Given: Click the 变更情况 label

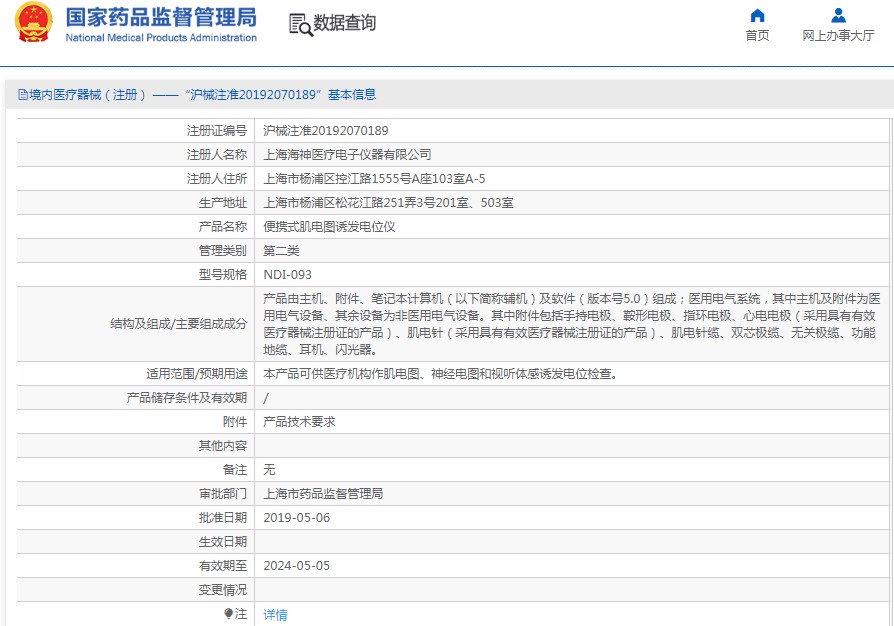Looking at the screenshot, I should (223, 589).
